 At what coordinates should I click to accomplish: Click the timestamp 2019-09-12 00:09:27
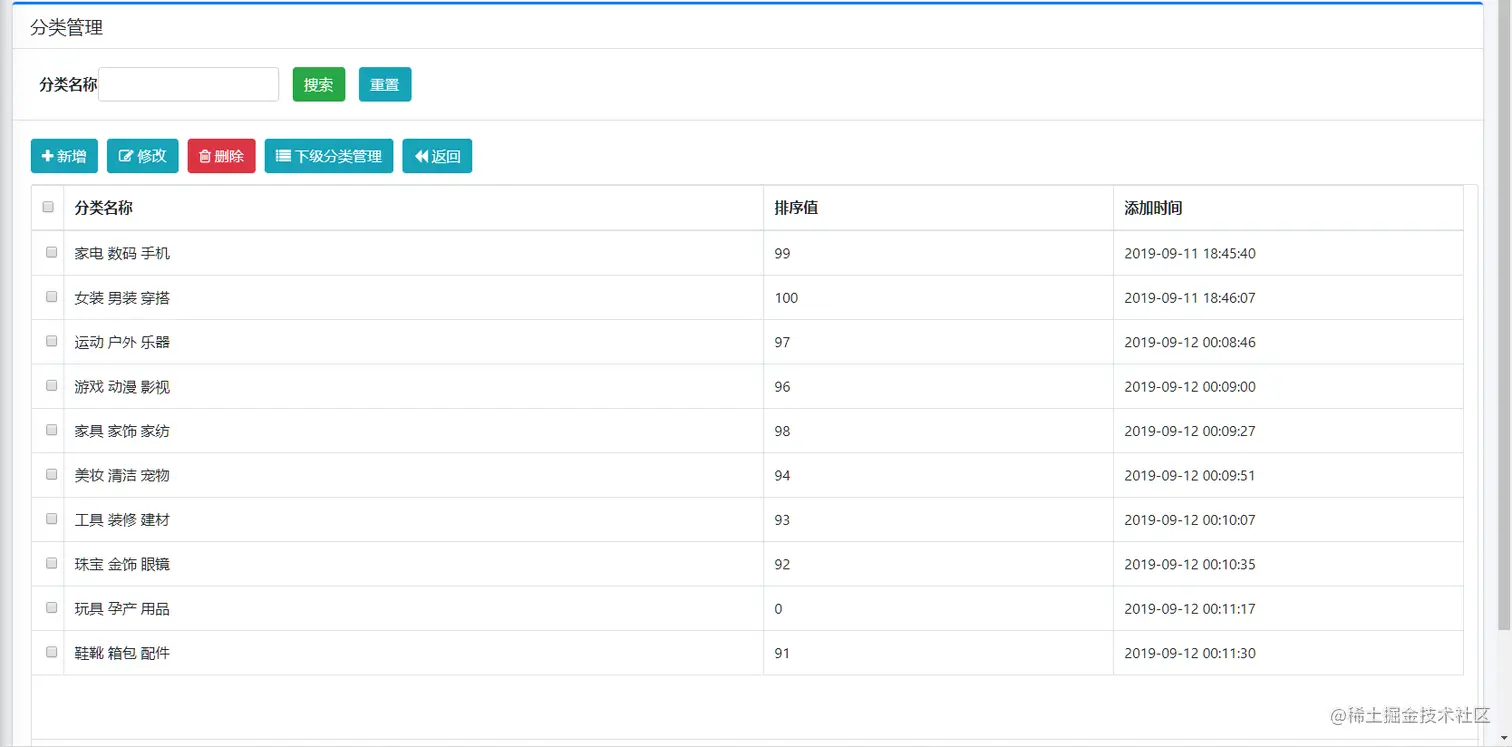1190,431
